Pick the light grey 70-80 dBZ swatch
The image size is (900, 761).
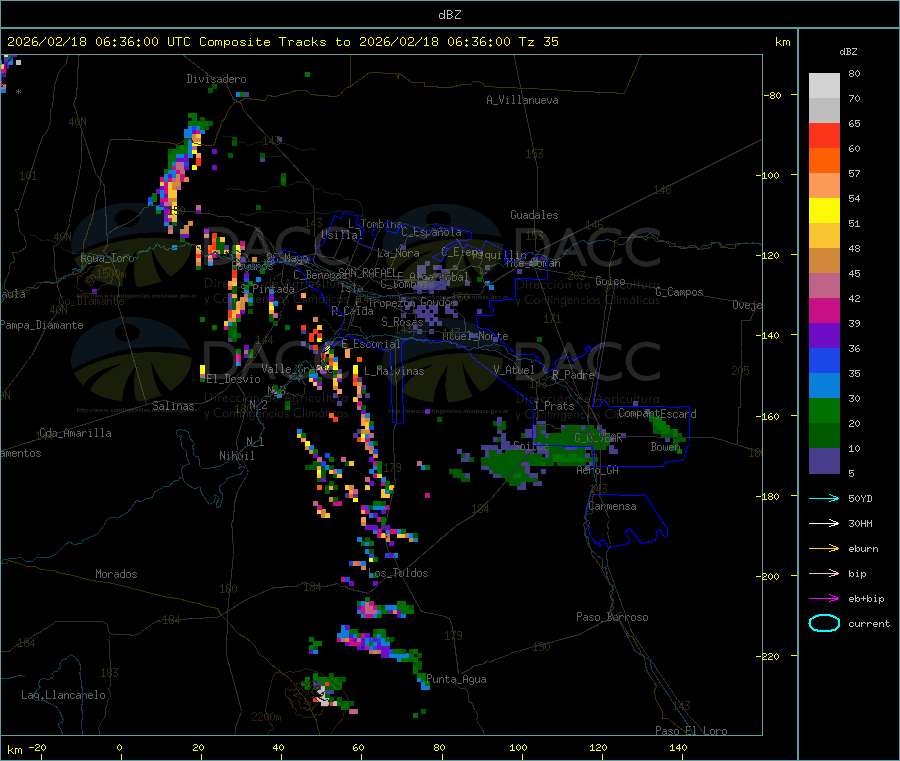click(x=824, y=86)
